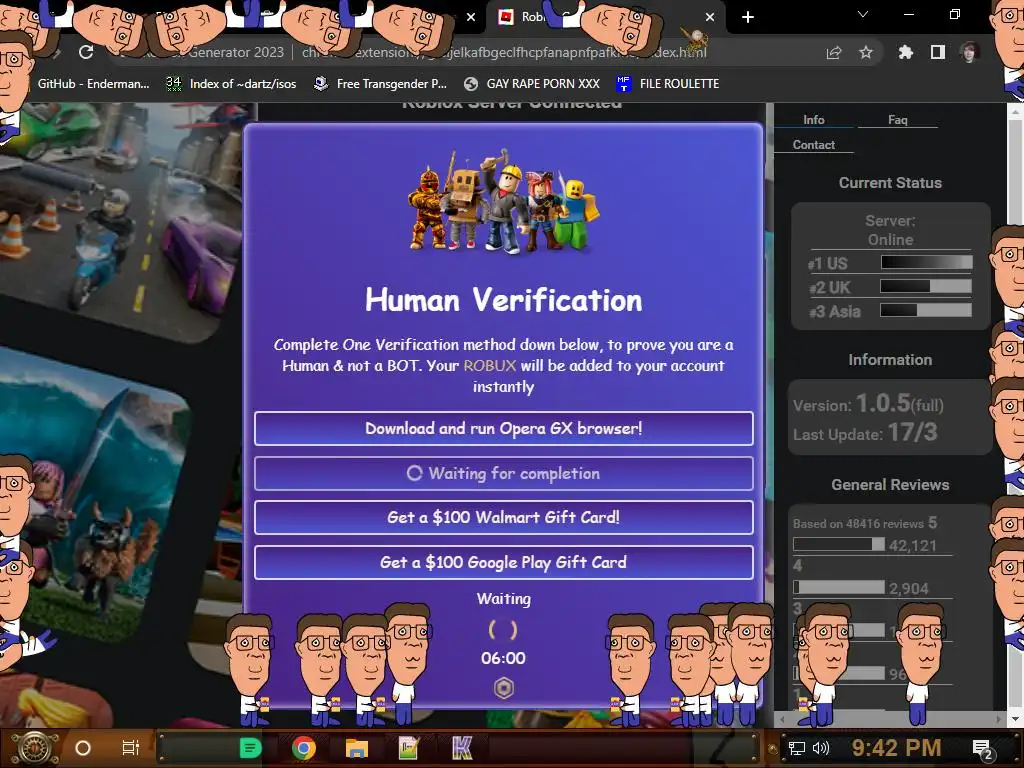
Task: Open File Explorer from the taskbar
Action: click(x=357, y=748)
